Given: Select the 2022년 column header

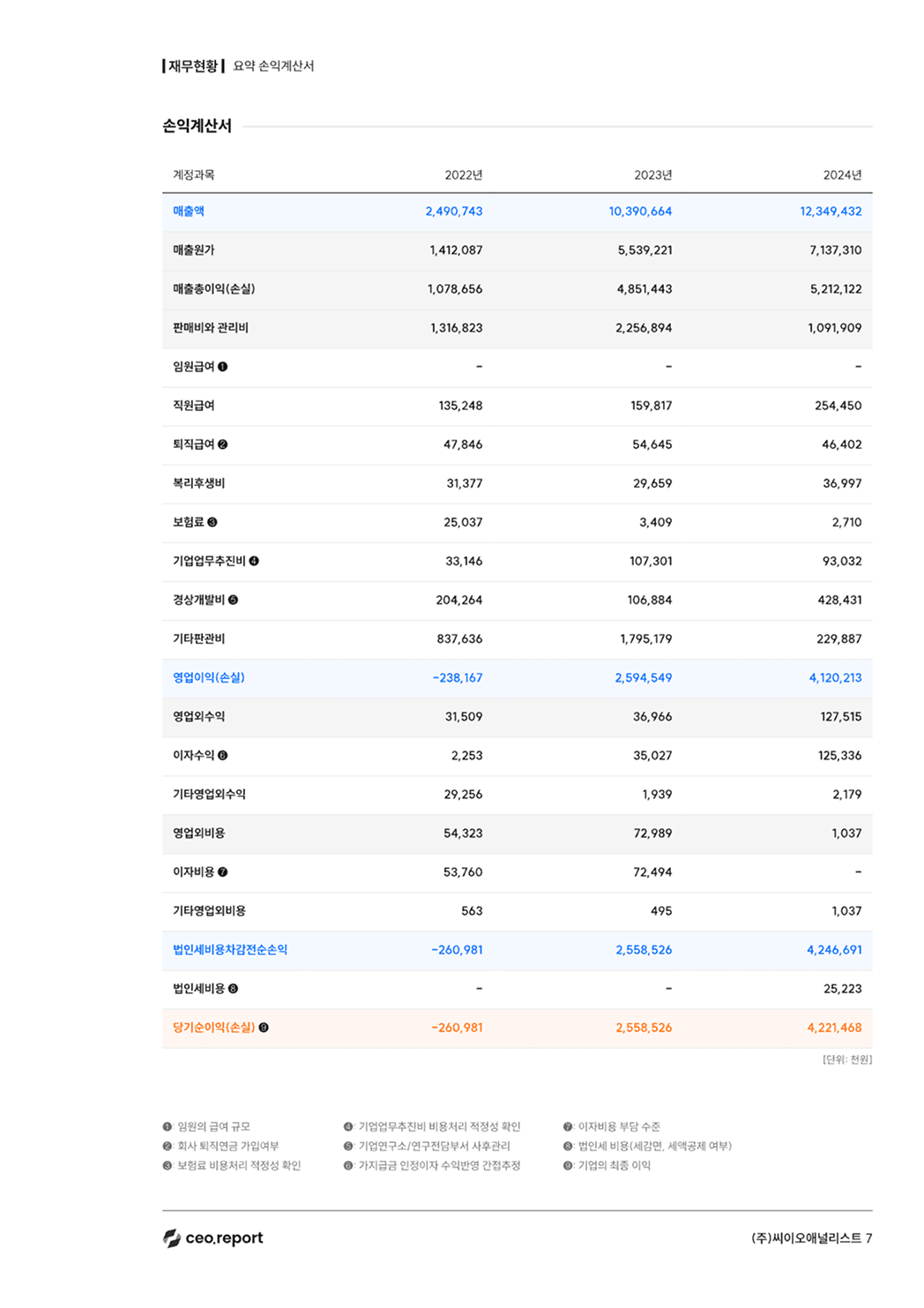Looking at the screenshot, I should [x=462, y=174].
